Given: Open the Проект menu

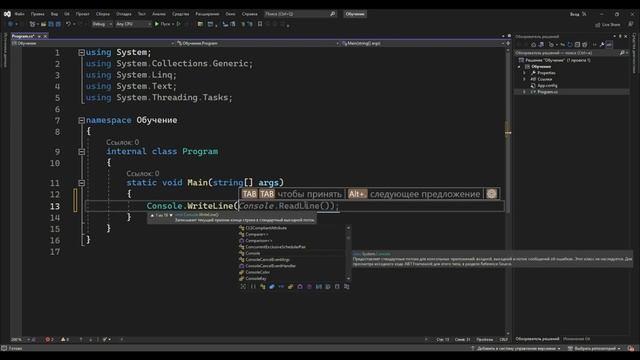Looking at the screenshot, I should [x=82, y=14].
